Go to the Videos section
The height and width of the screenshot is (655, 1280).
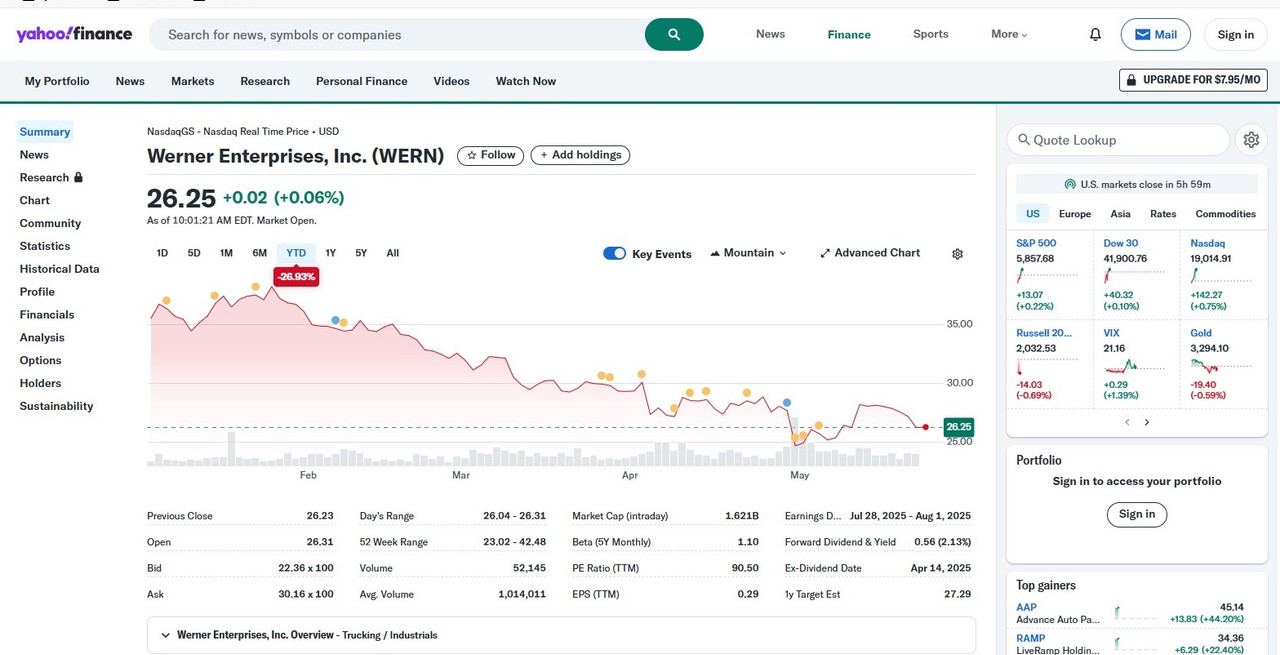[x=451, y=81]
